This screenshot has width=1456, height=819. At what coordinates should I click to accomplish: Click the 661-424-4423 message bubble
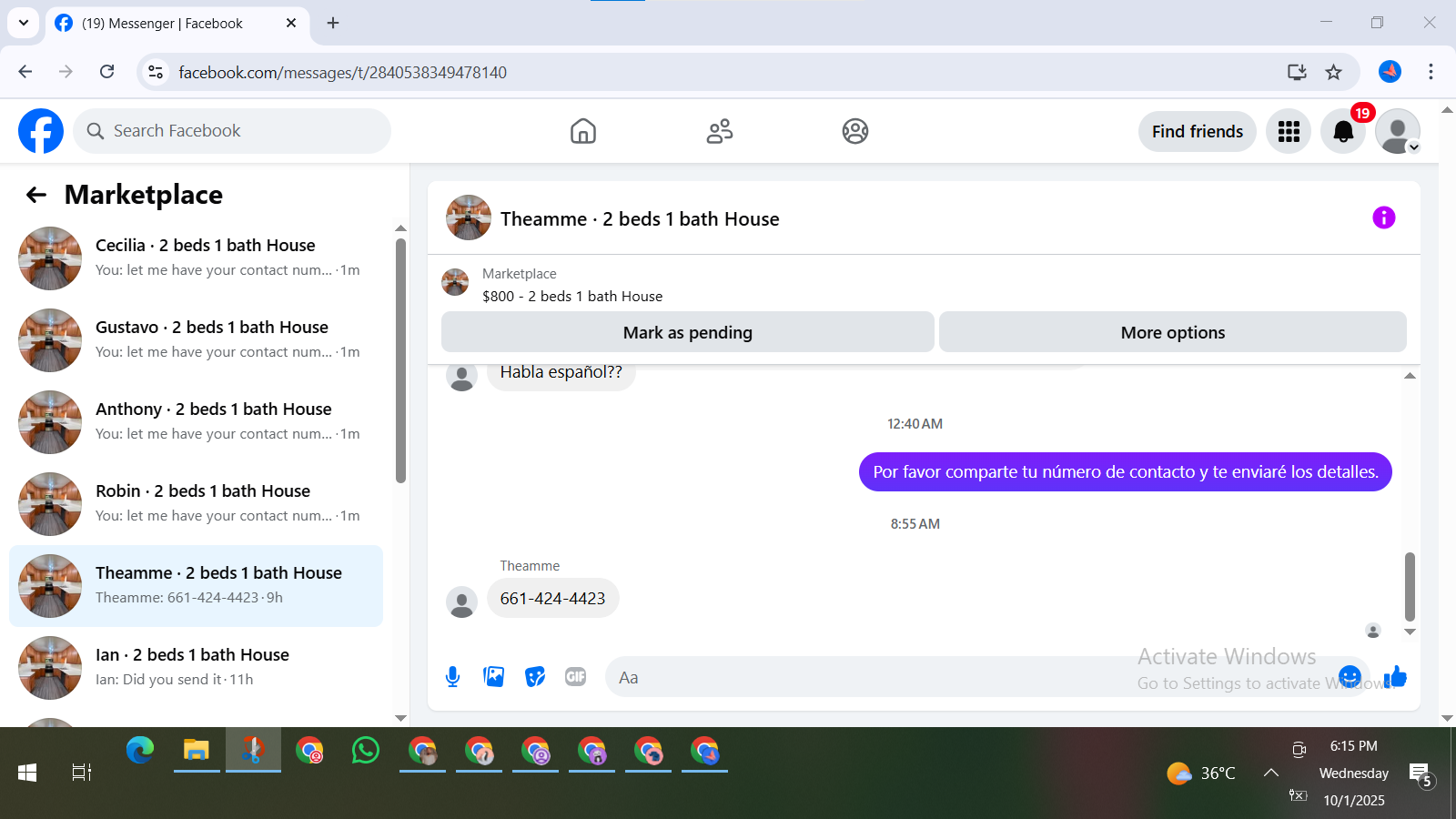(553, 599)
